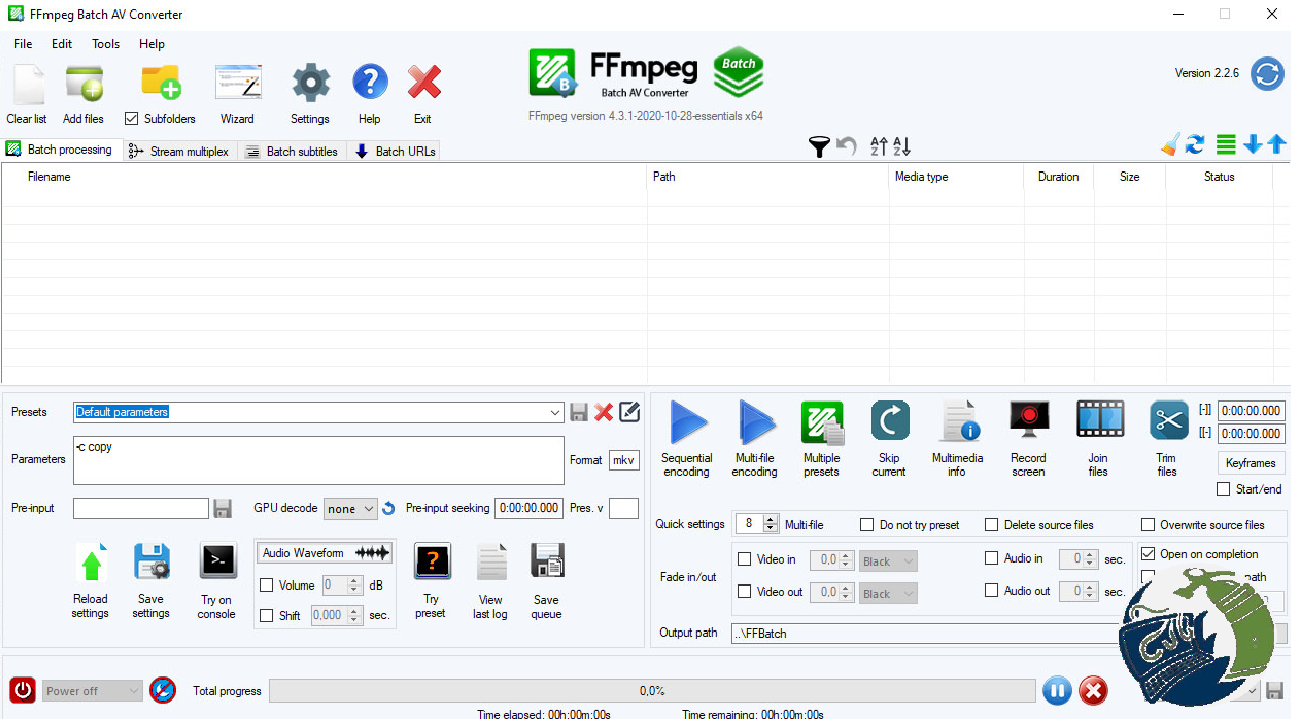Open Join files tool
The width and height of the screenshot is (1291, 719).
[1100, 419]
